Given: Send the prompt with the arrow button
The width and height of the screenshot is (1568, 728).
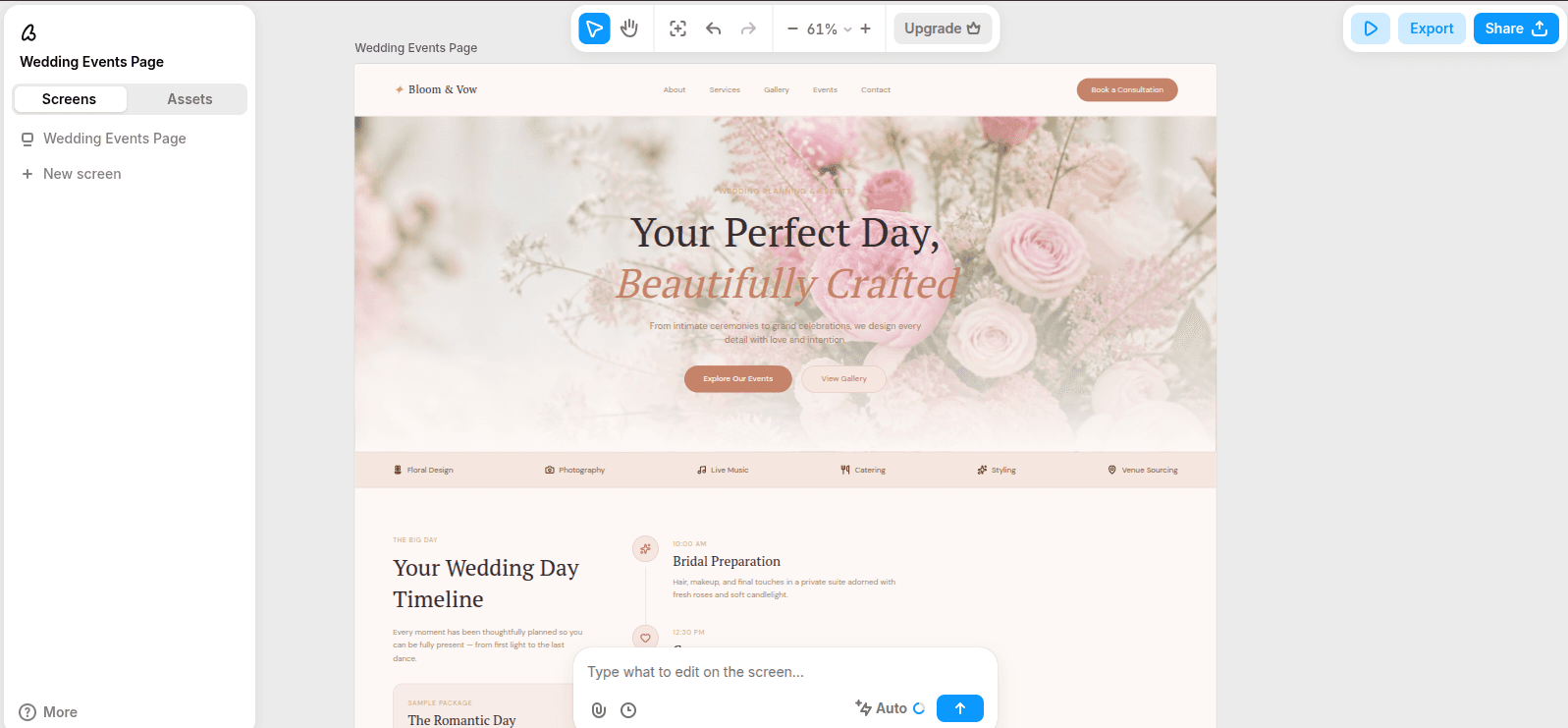Looking at the screenshot, I should pyautogui.click(x=960, y=708).
